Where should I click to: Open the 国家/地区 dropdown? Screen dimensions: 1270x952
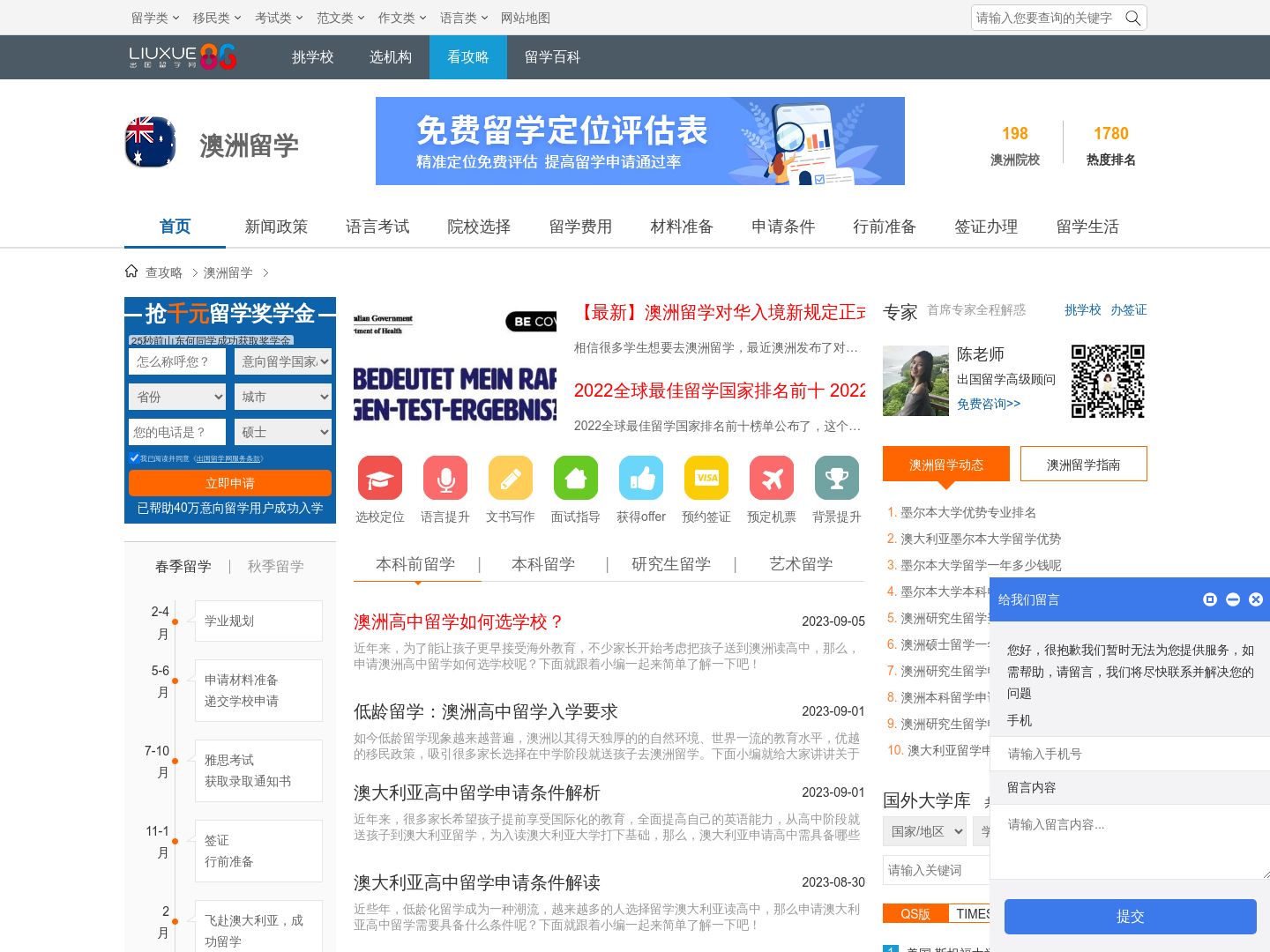tap(923, 831)
